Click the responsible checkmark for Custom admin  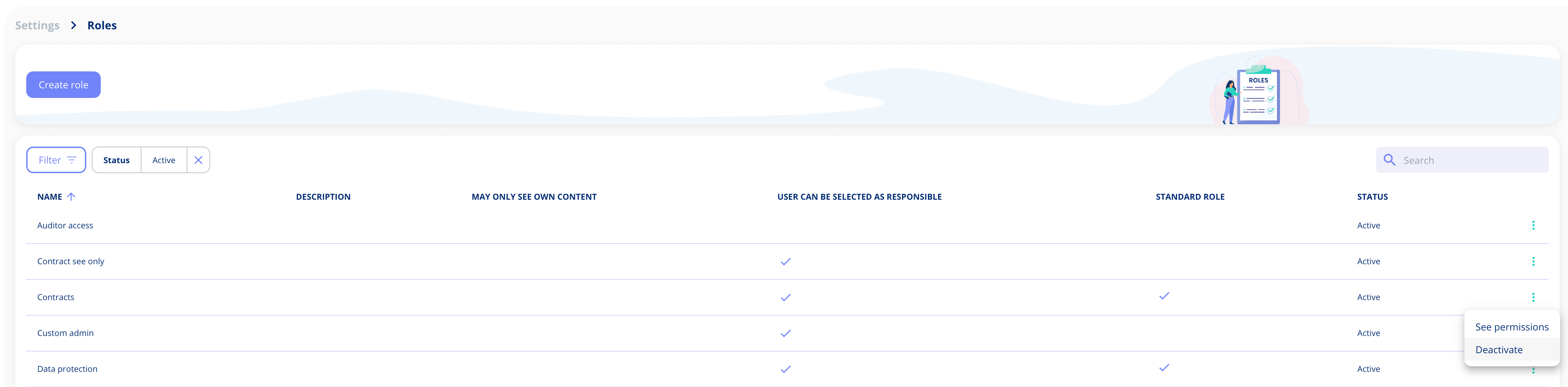point(785,334)
